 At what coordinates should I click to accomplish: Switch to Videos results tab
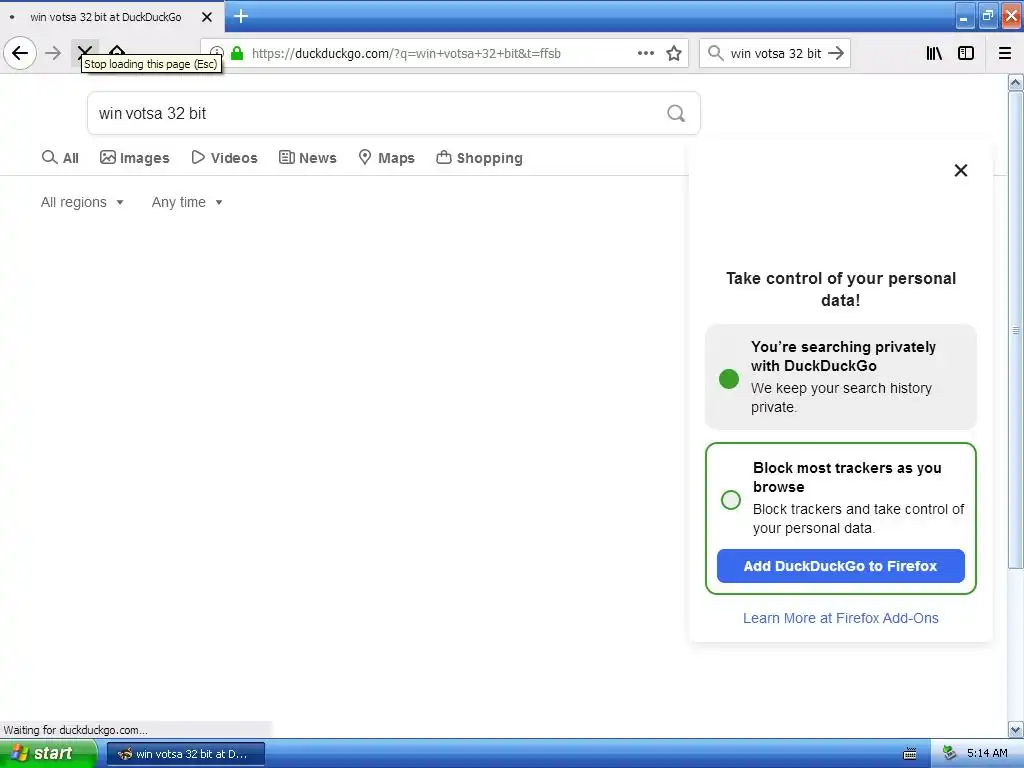point(225,158)
